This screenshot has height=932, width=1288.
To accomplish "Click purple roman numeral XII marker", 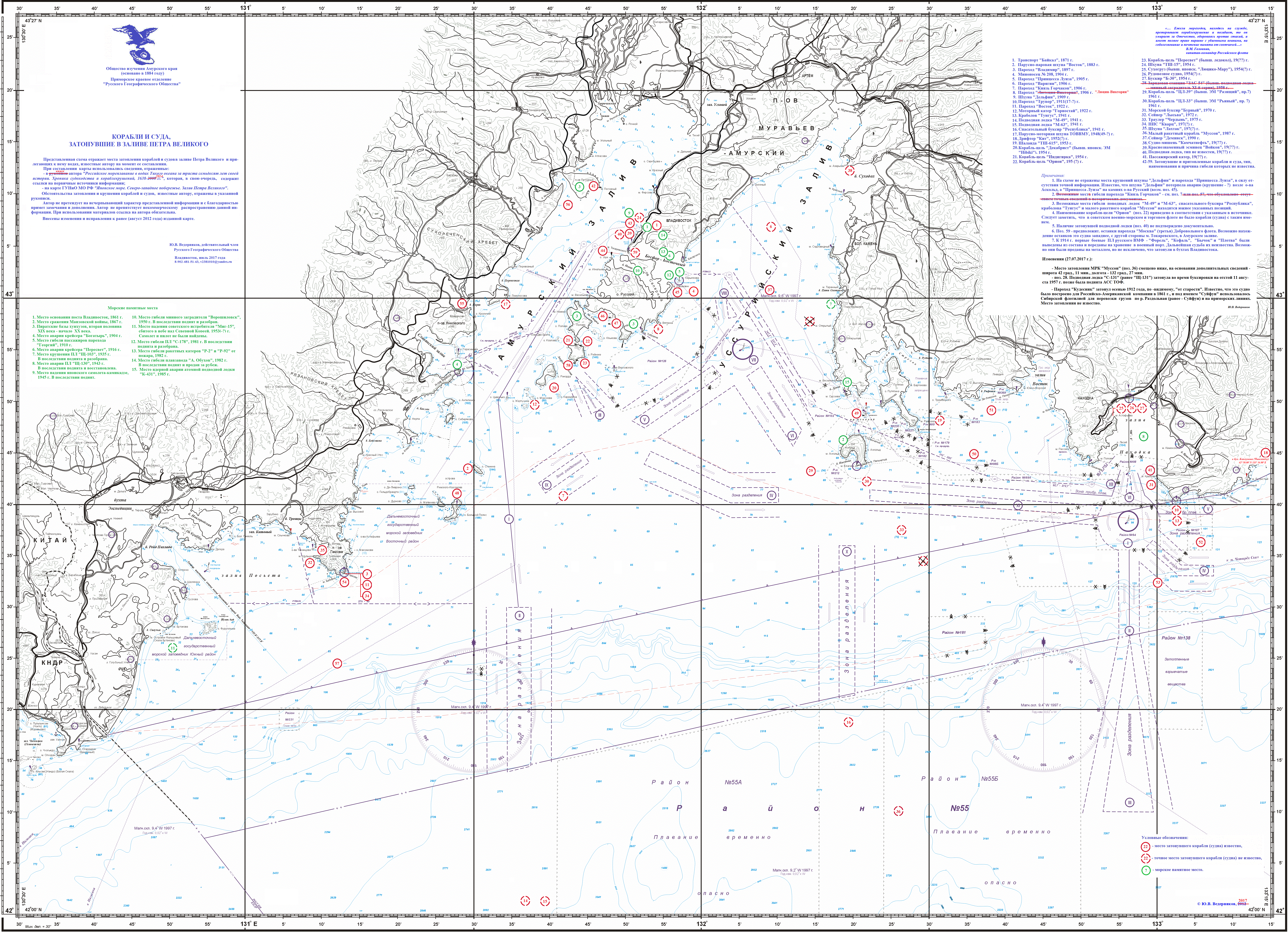I will click(x=1111, y=484).
